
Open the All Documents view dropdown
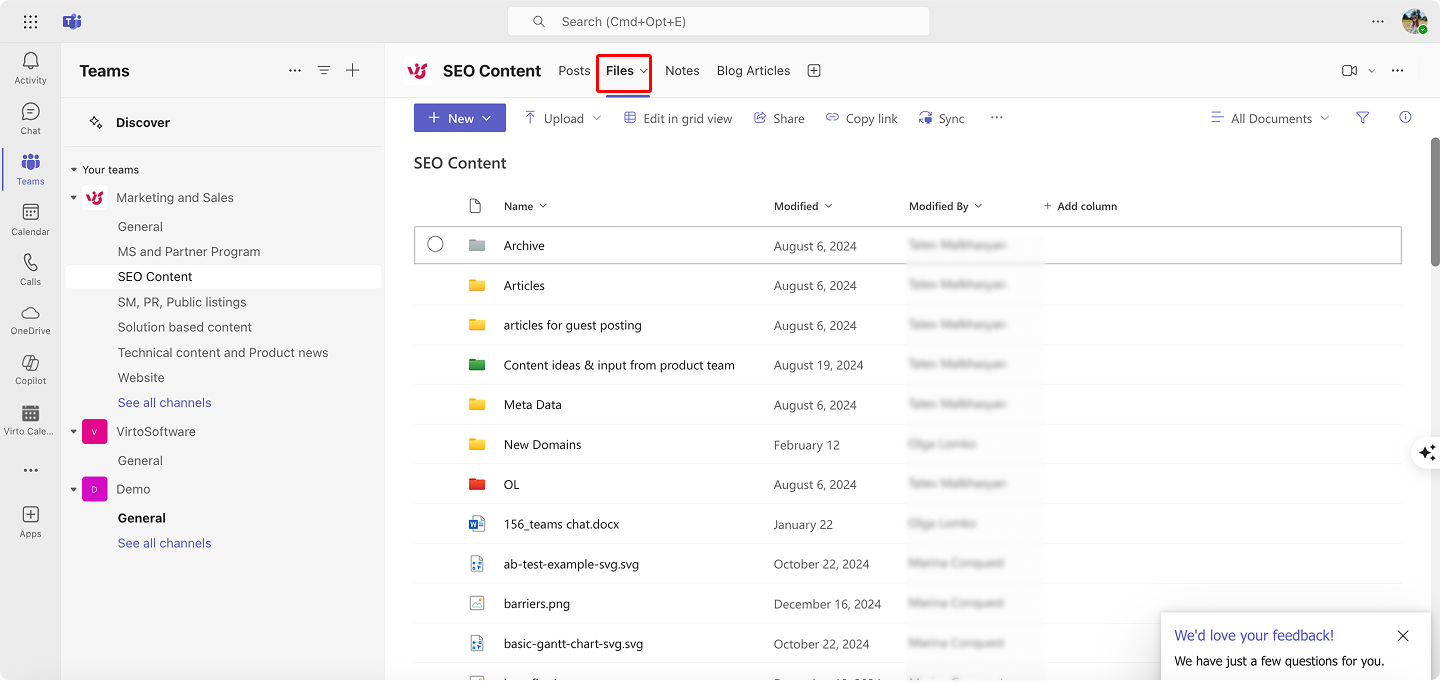pos(1270,118)
